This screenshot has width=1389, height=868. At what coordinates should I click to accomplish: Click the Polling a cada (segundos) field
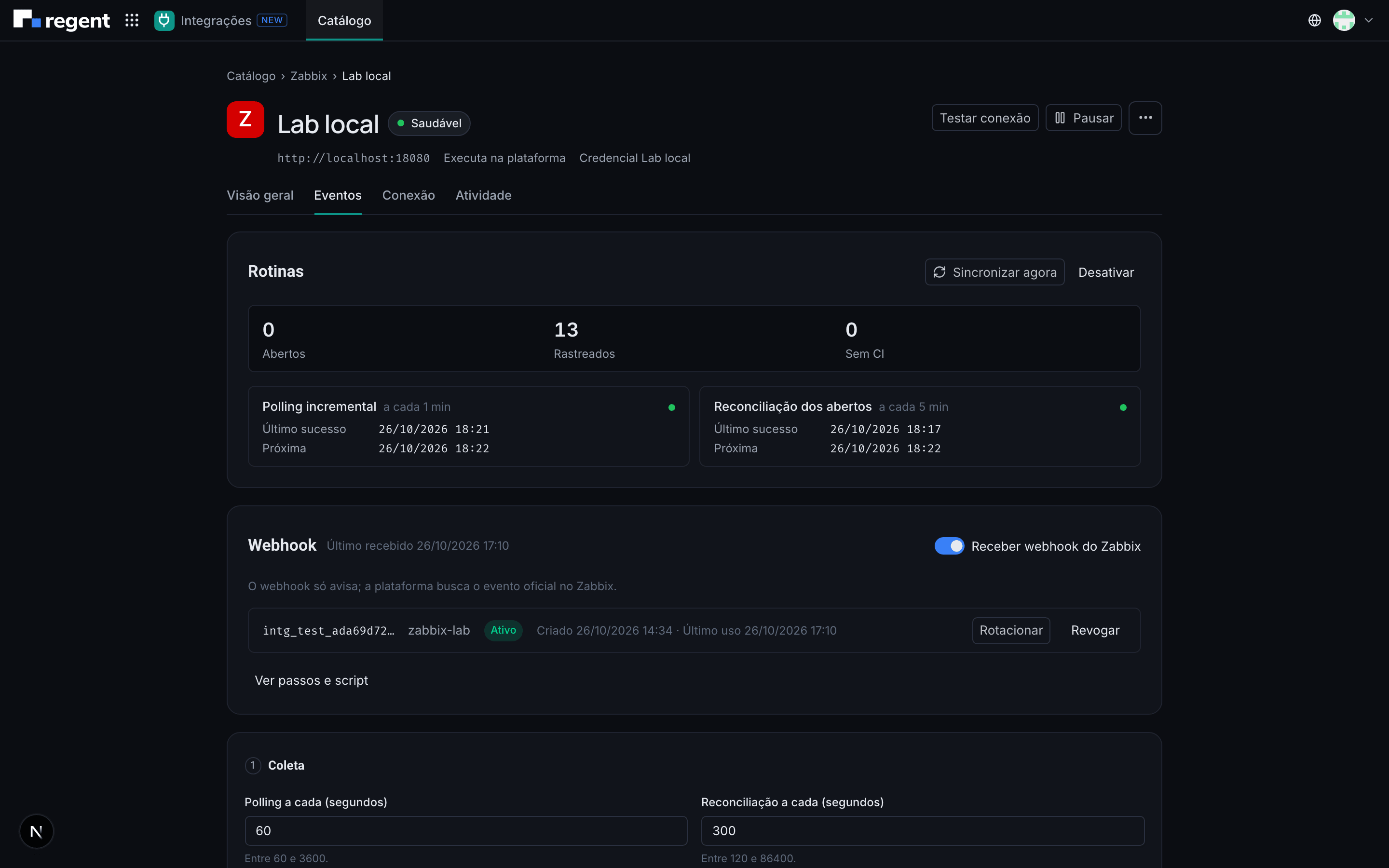pyautogui.click(x=466, y=831)
